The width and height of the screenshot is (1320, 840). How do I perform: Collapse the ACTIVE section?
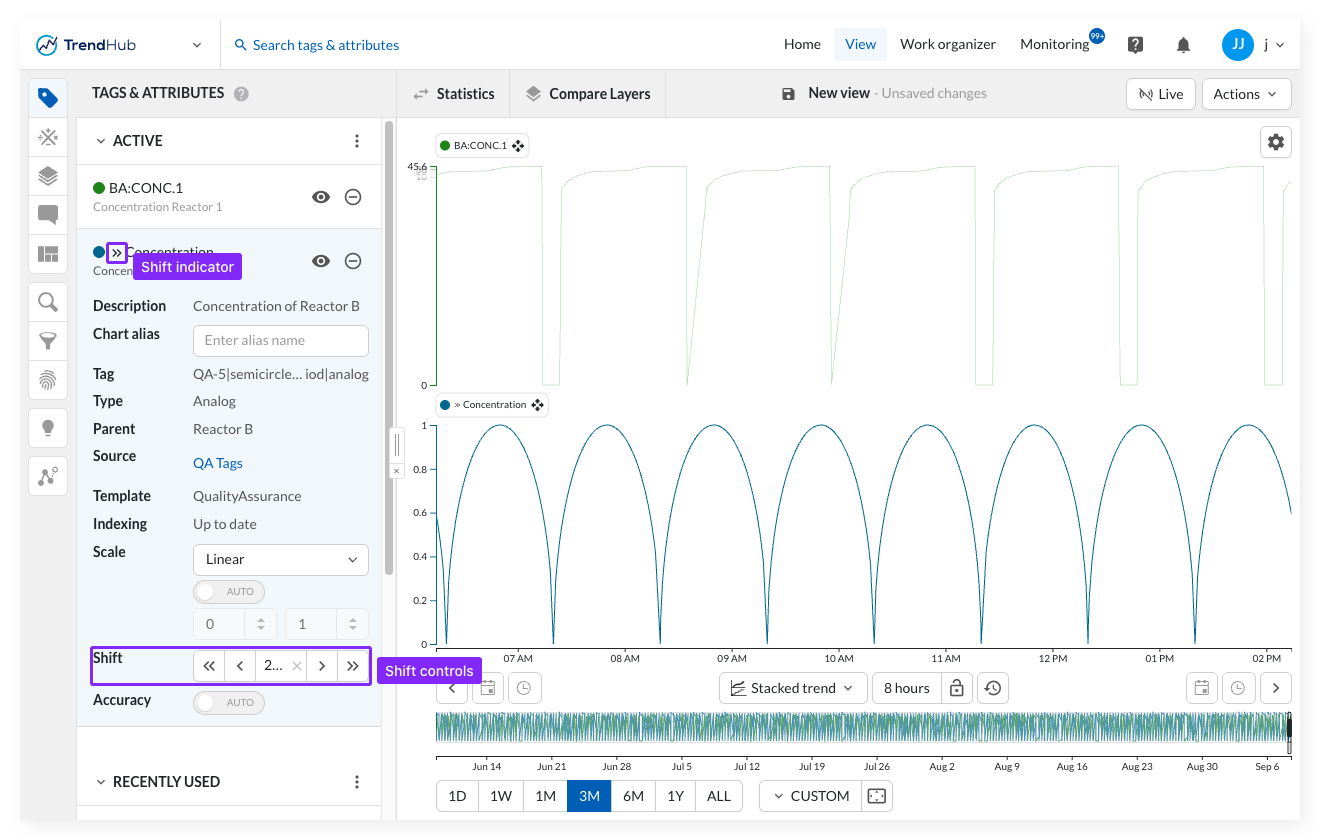(x=101, y=141)
